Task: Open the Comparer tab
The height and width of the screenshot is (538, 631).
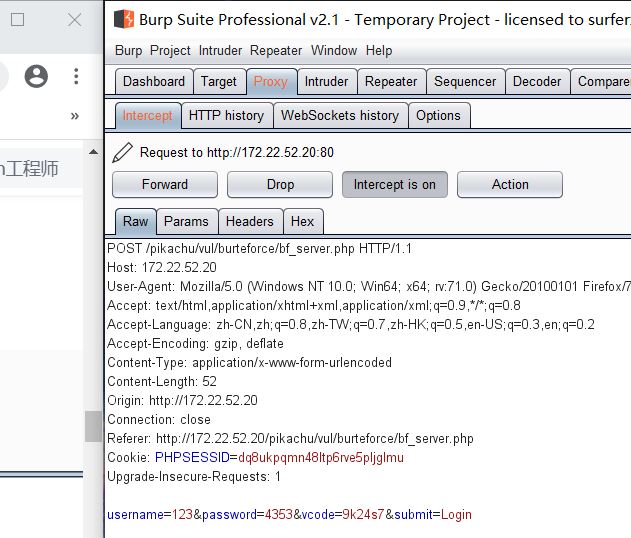Action: [x=602, y=82]
